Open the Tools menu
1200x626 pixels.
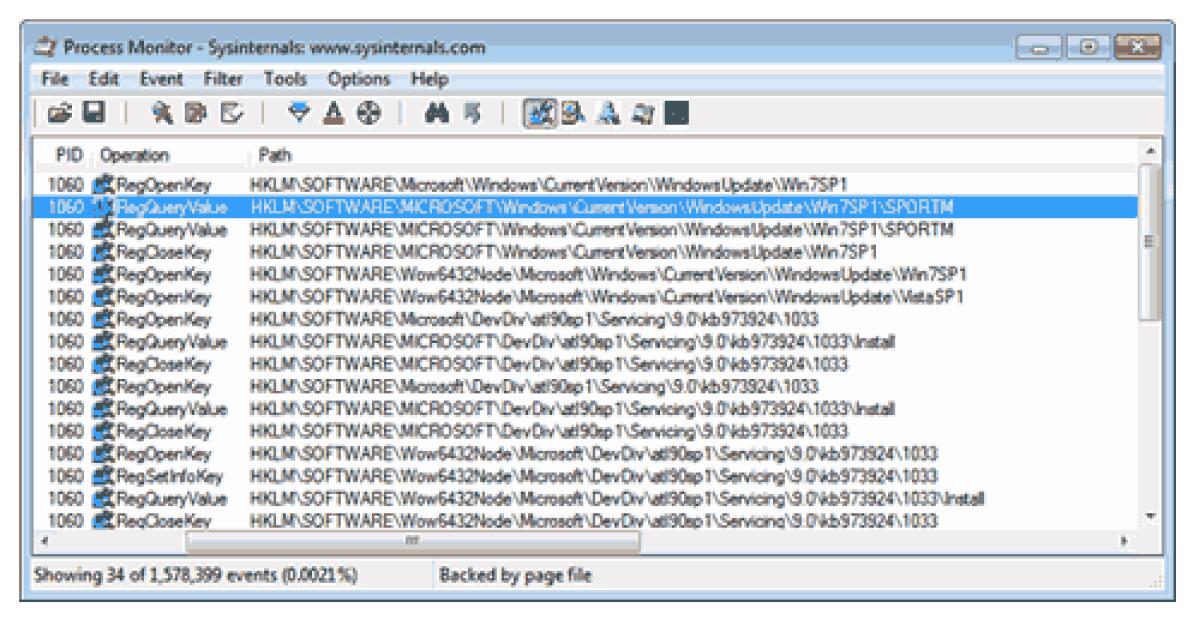(x=285, y=79)
